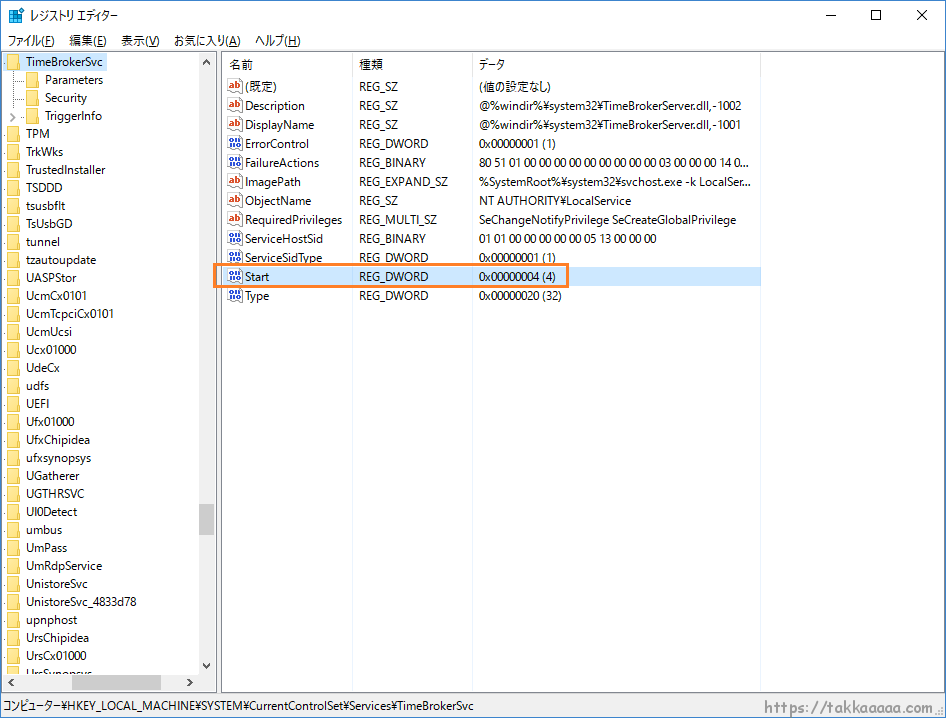Click the ab icon beside Description
Viewport: 946px width, 718px height.
(x=236, y=105)
